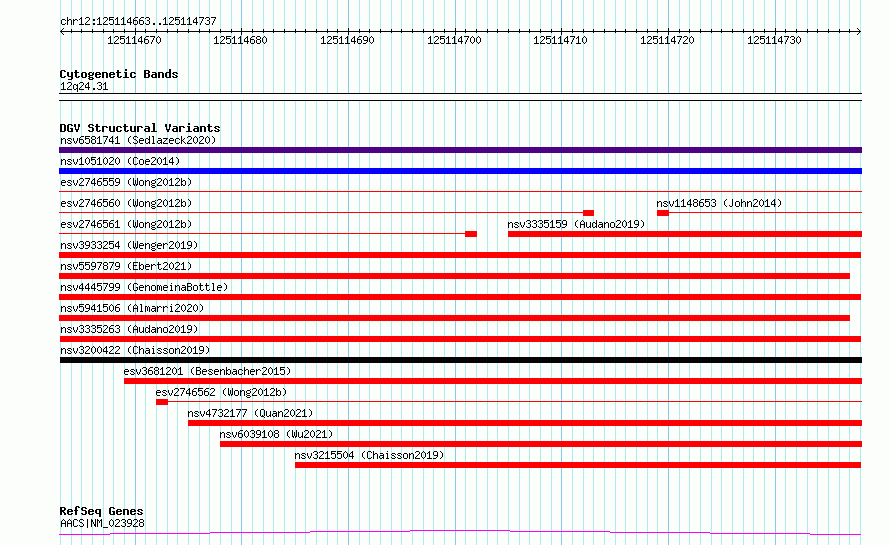Click the ruler's right arrowhead

[859, 31]
